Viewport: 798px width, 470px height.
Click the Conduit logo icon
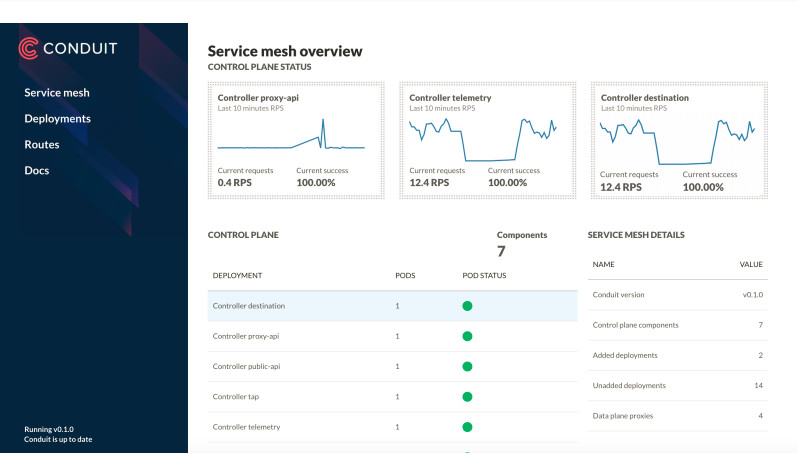30,48
